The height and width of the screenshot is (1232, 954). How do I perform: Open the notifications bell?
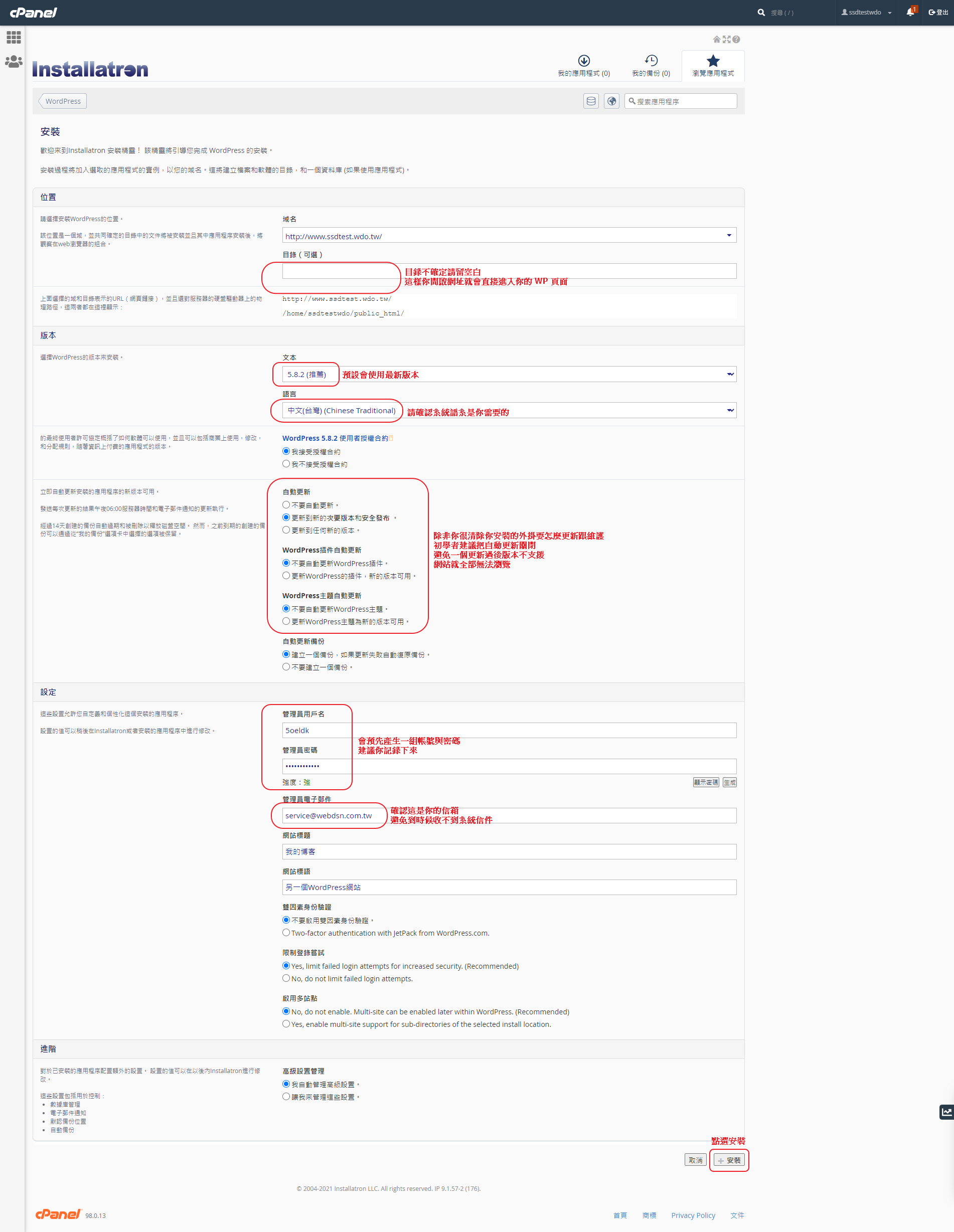(910, 12)
